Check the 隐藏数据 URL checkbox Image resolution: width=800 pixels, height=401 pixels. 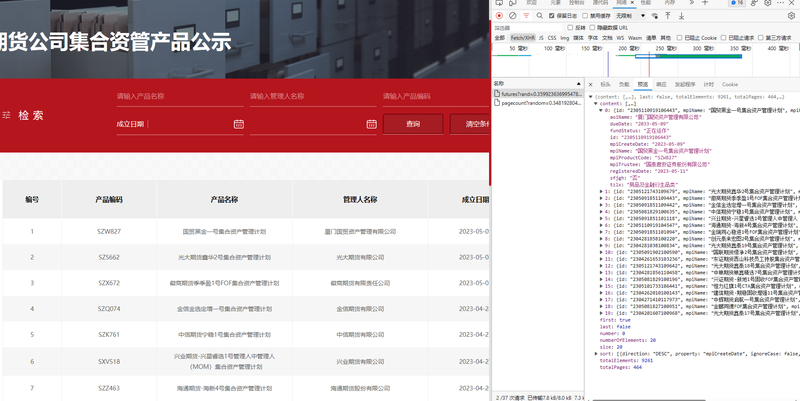pos(592,28)
